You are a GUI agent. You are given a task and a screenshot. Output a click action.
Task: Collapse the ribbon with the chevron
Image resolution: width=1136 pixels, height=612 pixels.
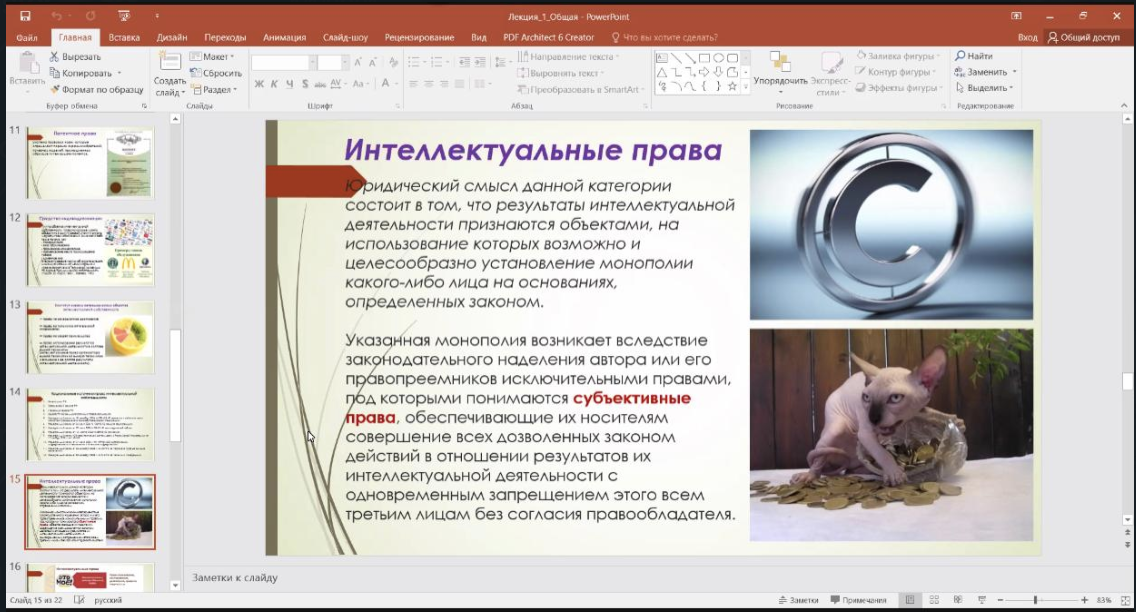coord(1124,106)
